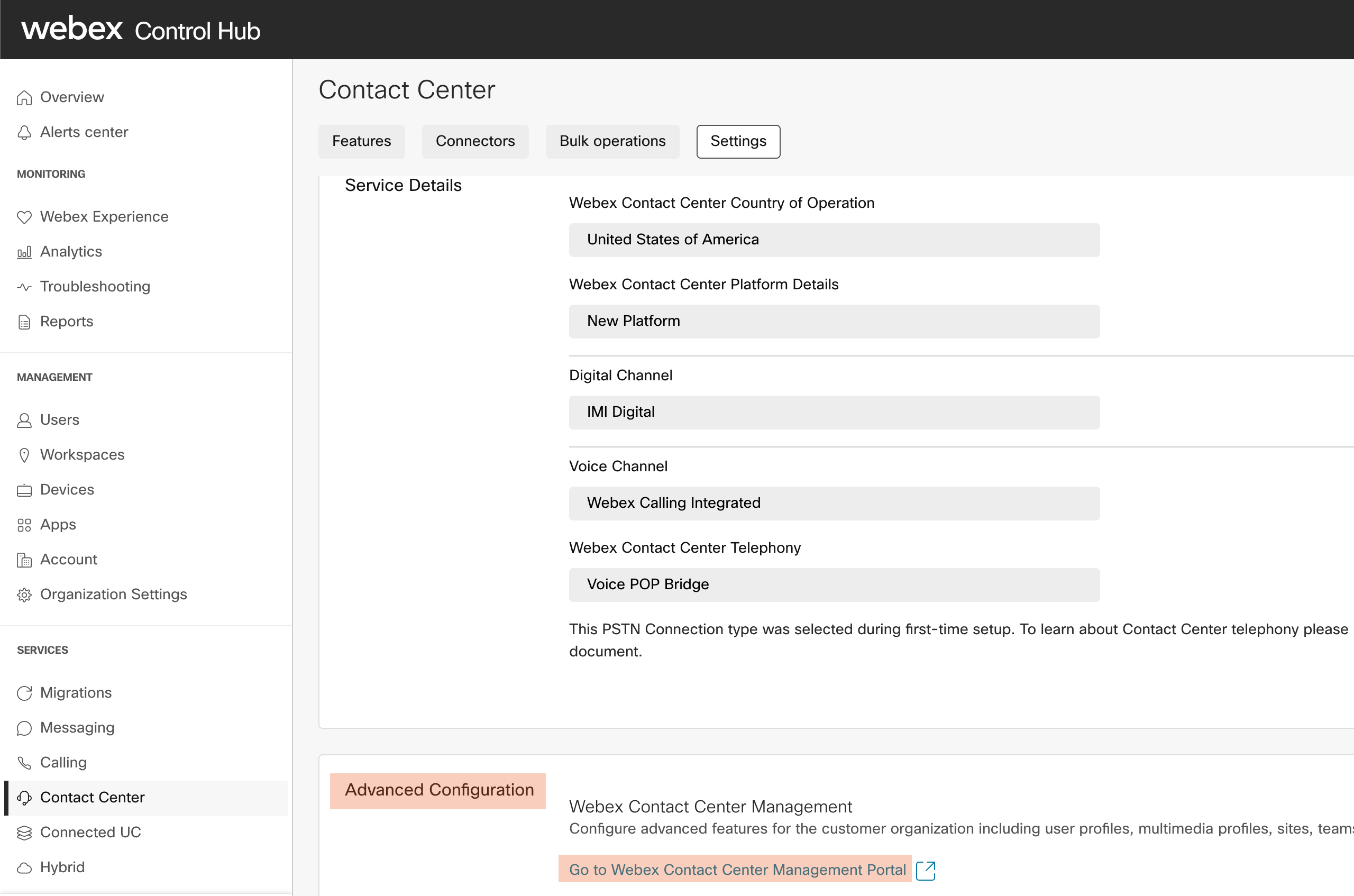Click the Contact Center page title
This screenshot has width=1354, height=896.
pyautogui.click(x=406, y=90)
